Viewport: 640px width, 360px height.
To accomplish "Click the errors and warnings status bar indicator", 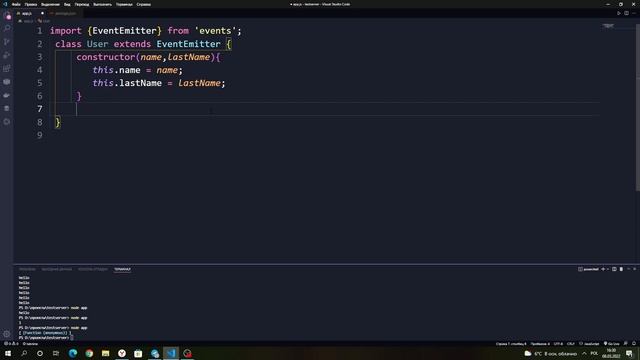I will point(11,344).
